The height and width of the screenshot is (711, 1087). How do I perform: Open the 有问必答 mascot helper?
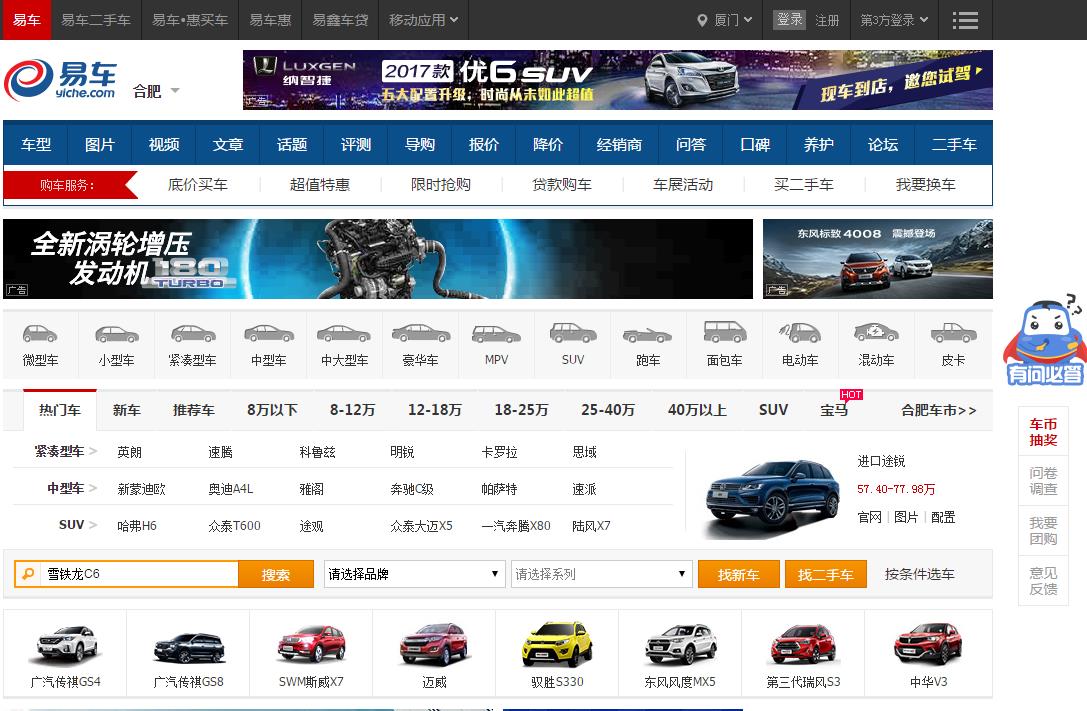[1044, 340]
